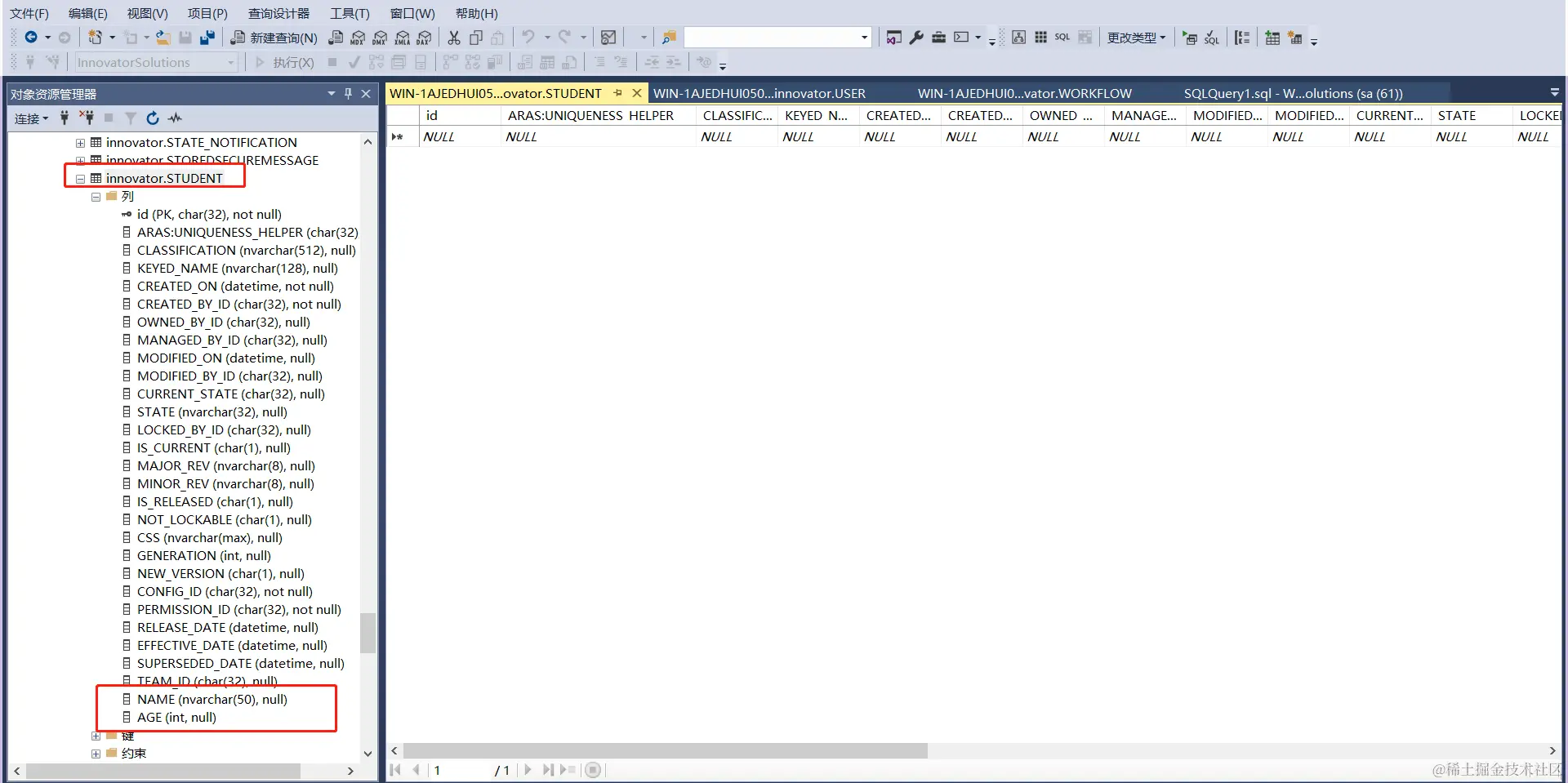Select the NAME (nvarchar(50), null) column
Screen dimensions: 1568x783
click(x=212, y=700)
